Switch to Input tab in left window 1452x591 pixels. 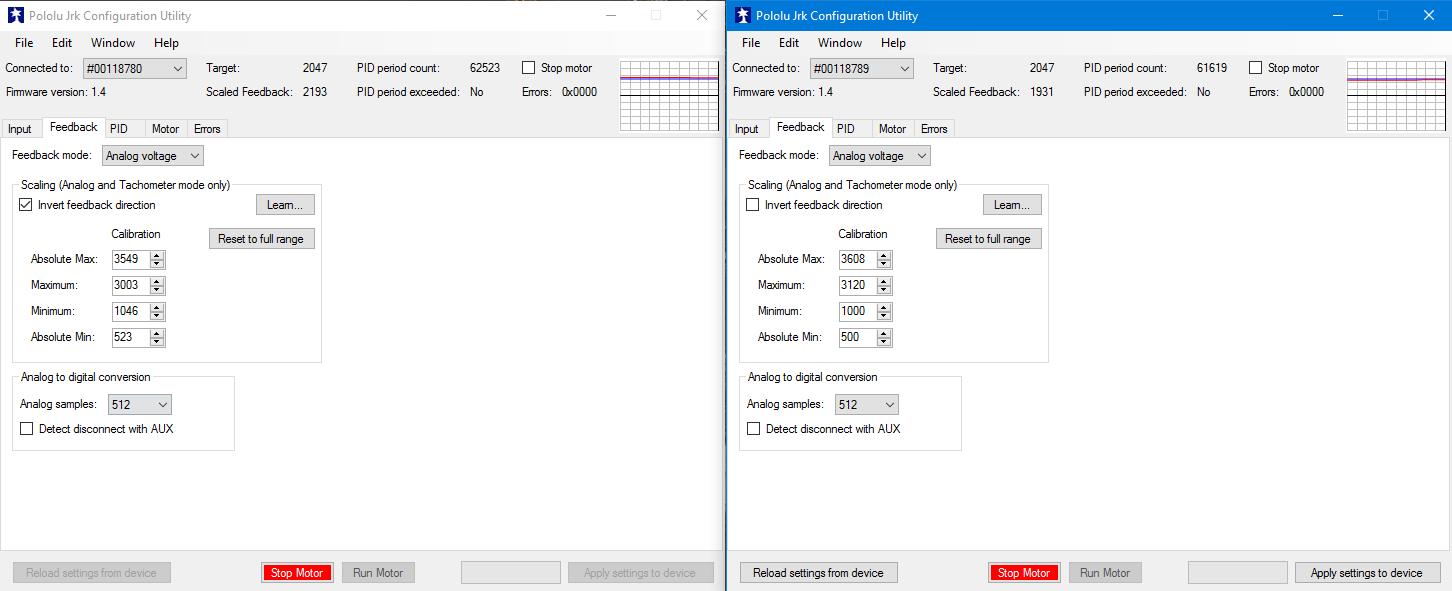(x=20, y=129)
